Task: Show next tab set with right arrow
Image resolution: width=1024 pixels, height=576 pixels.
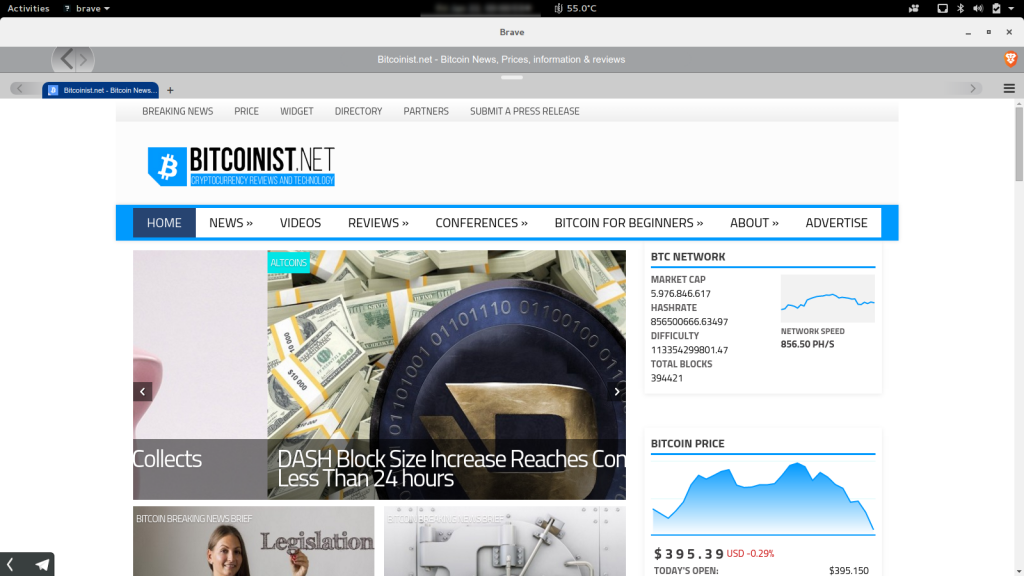Action: [972, 88]
